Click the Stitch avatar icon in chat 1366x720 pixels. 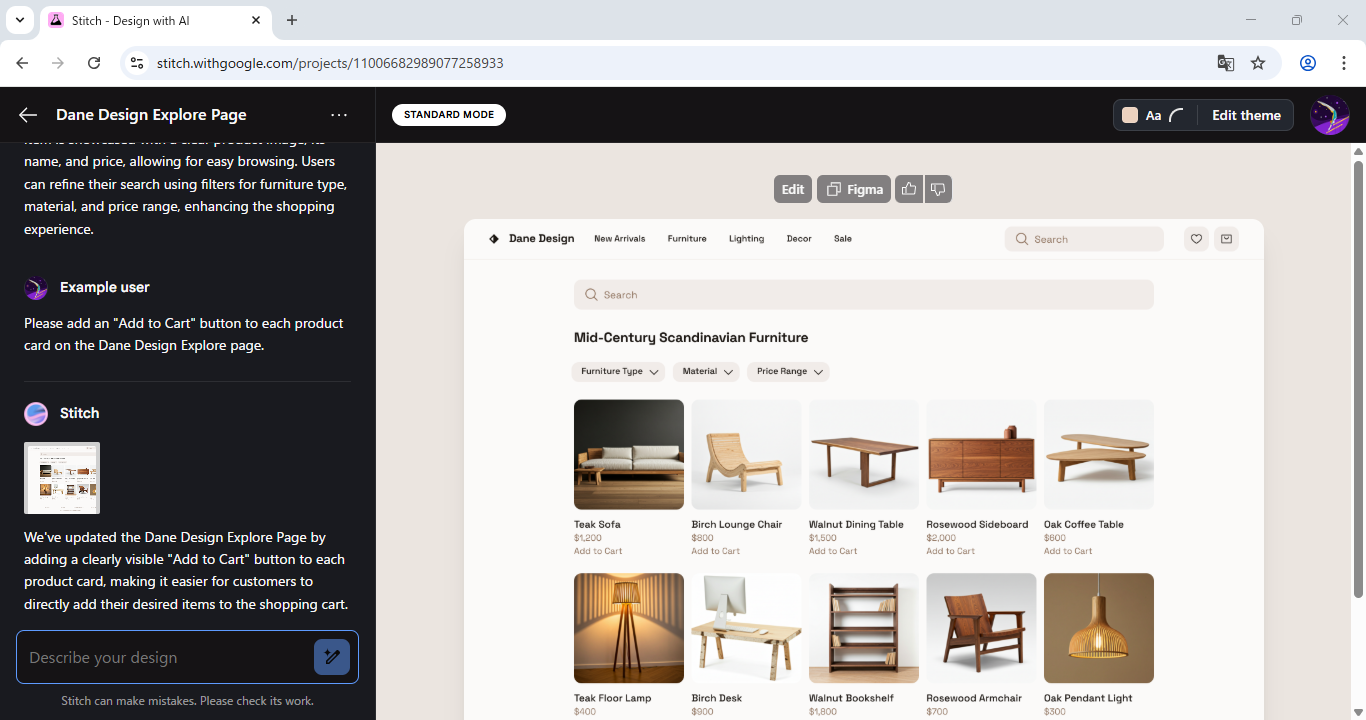click(36, 413)
